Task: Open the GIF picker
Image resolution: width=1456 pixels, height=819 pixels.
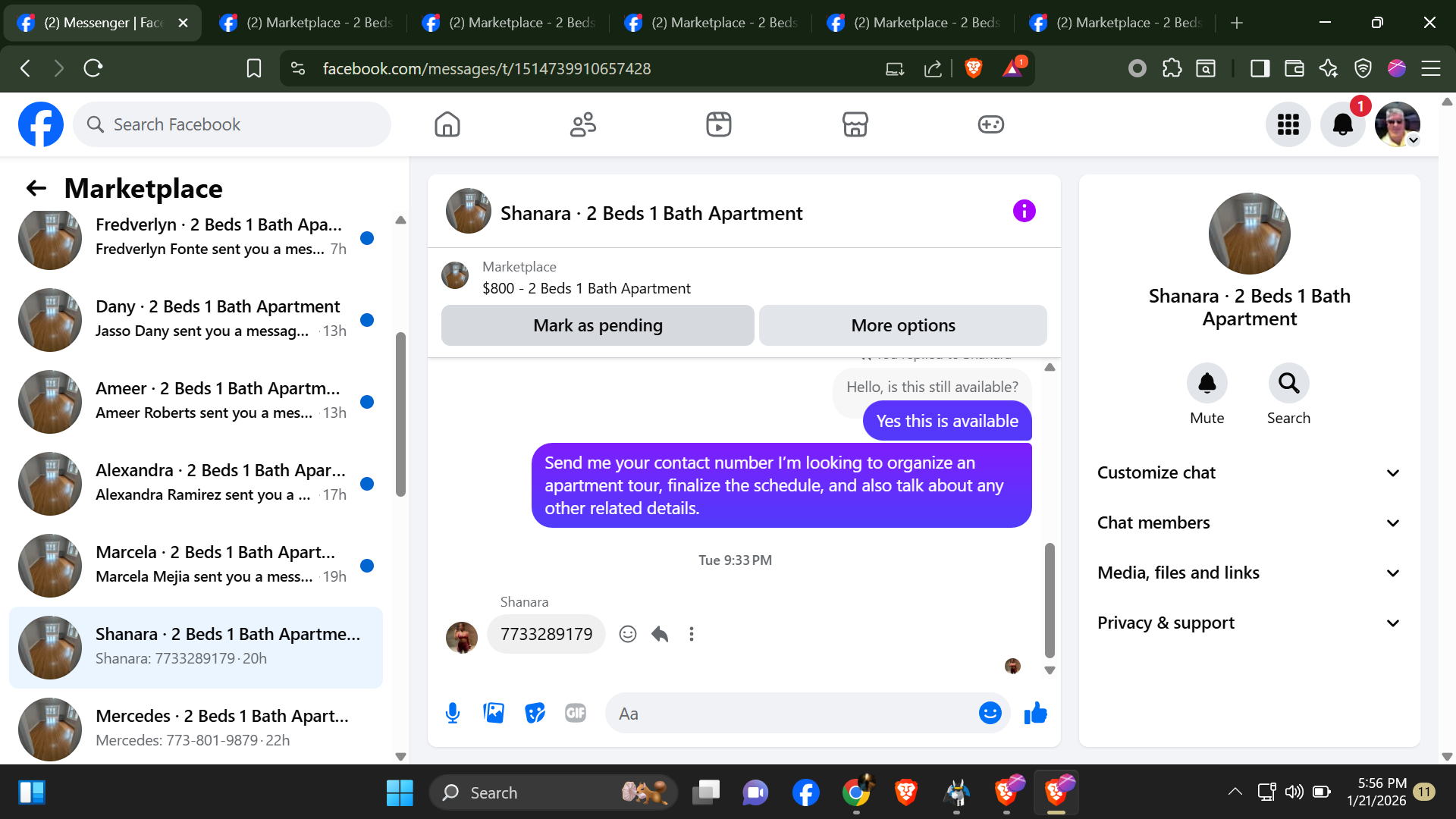Action: click(576, 713)
